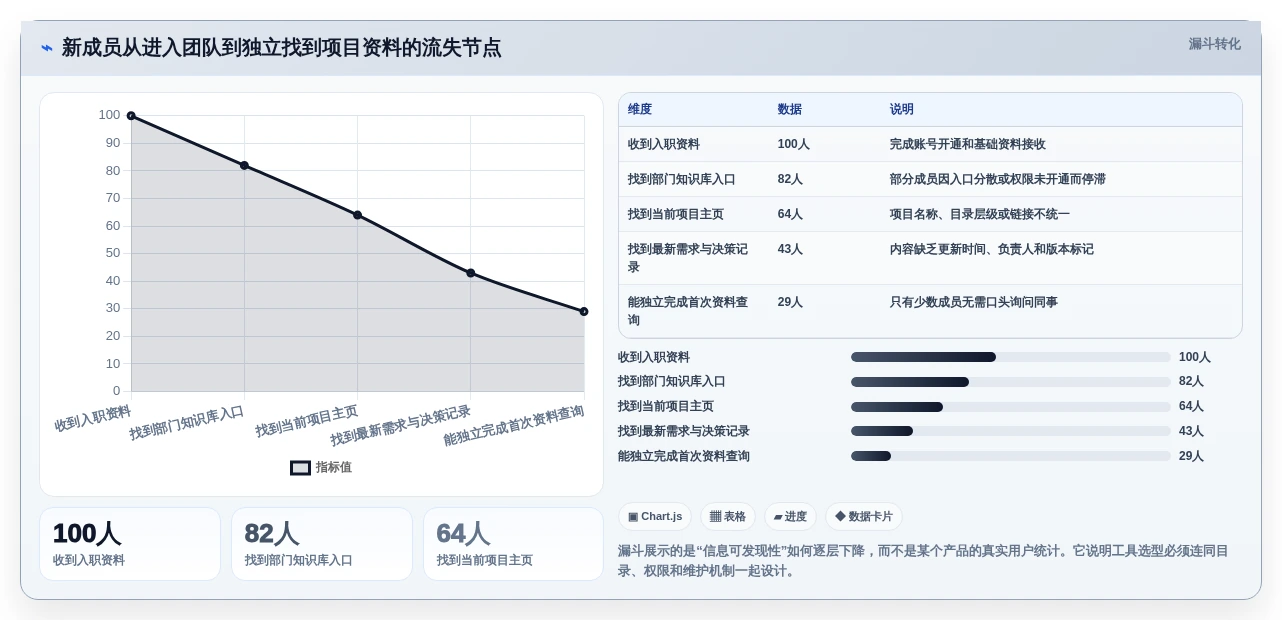The width and height of the screenshot is (1282, 620).
Task: Click the page title about 流失节点
Action: (281, 48)
